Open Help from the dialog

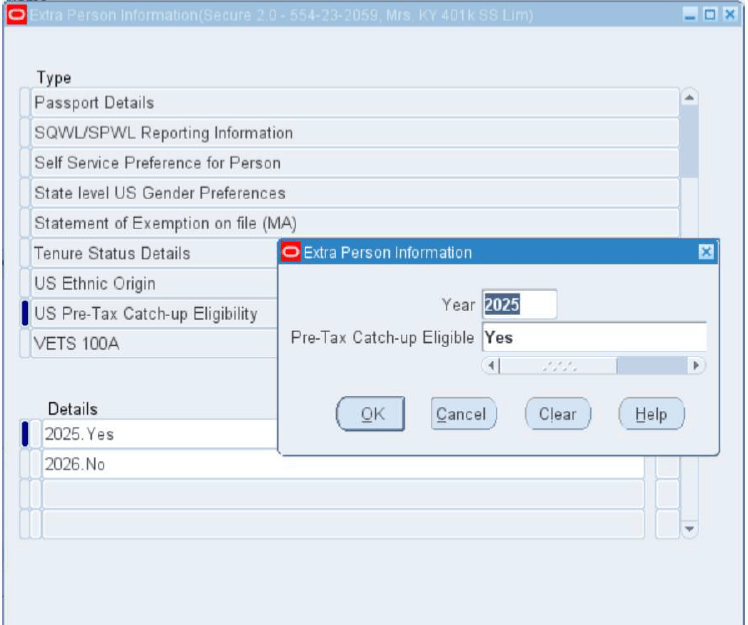(651, 414)
